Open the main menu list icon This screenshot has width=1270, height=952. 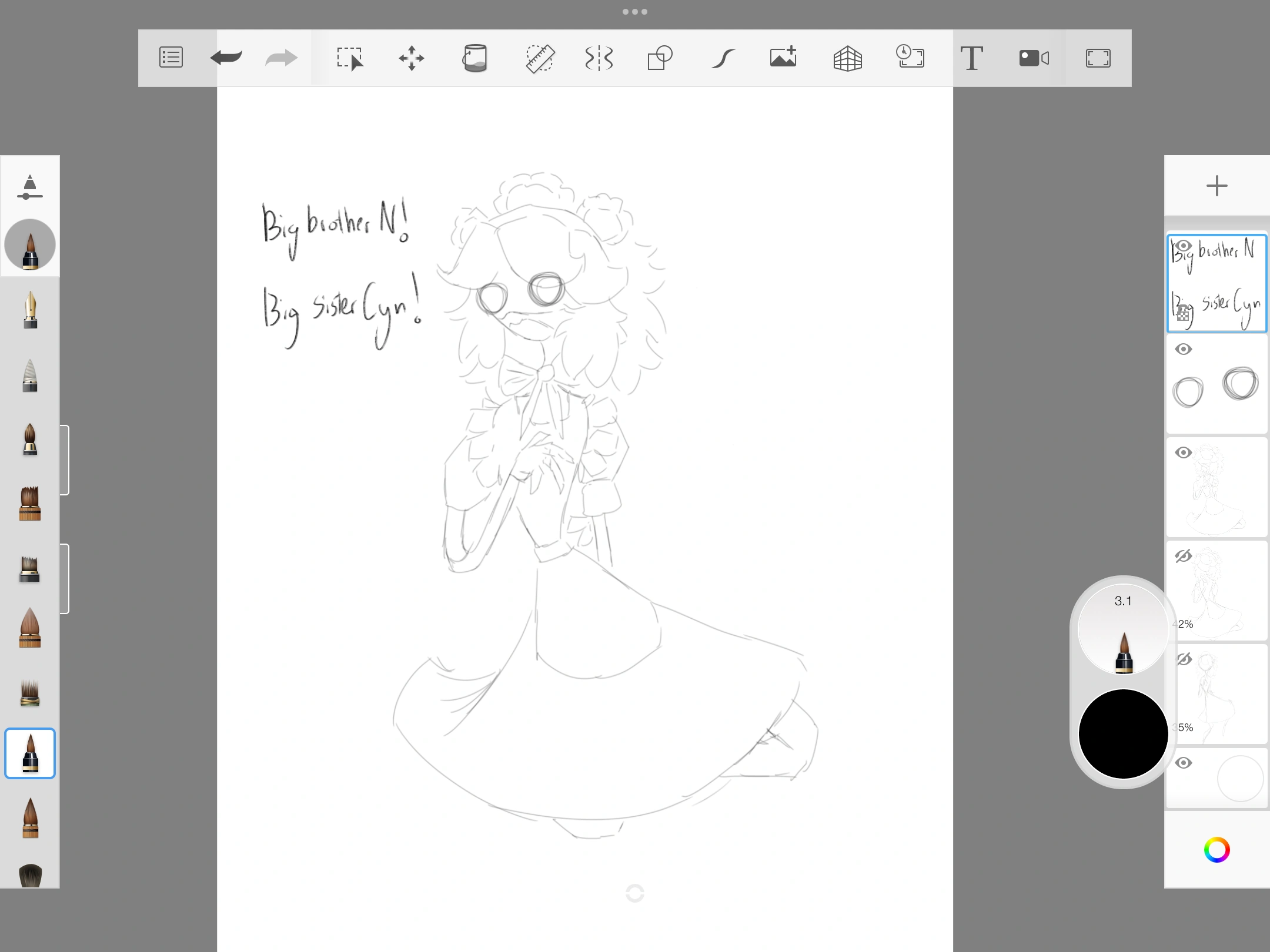point(171,58)
